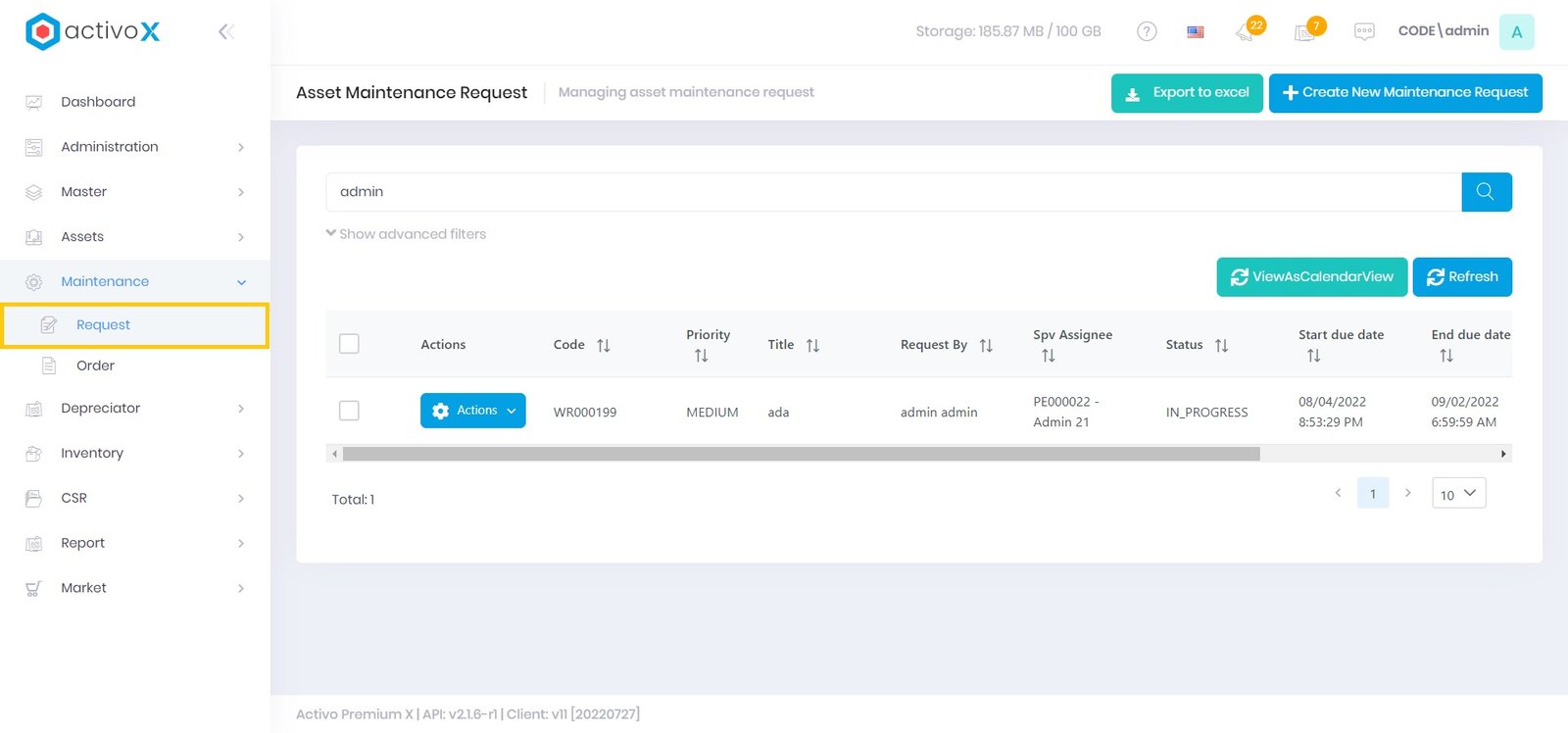
Task: Click the user avatar A icon
Action: point(1516,31)
